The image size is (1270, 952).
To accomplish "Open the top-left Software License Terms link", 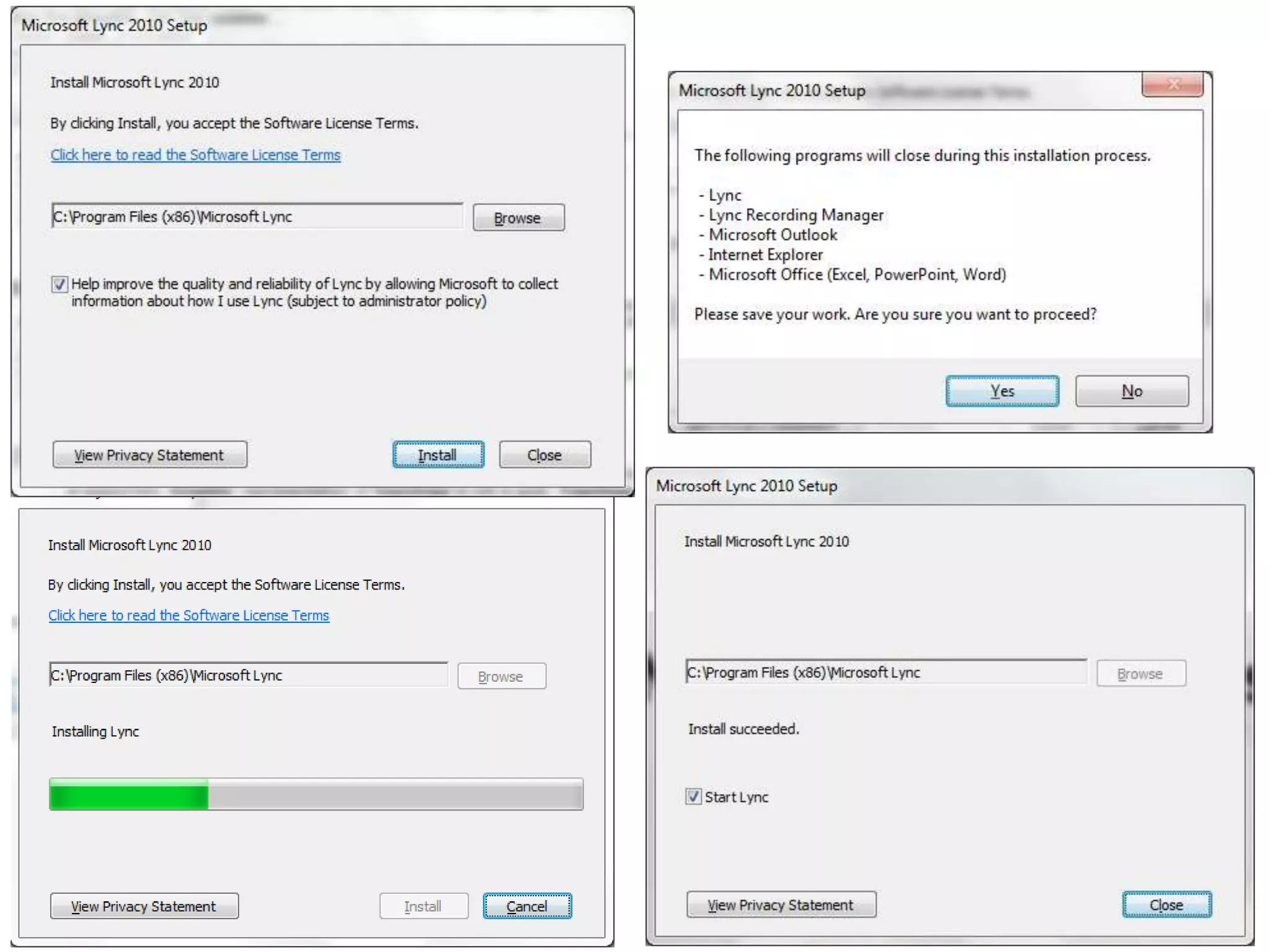I will (195, 155).
